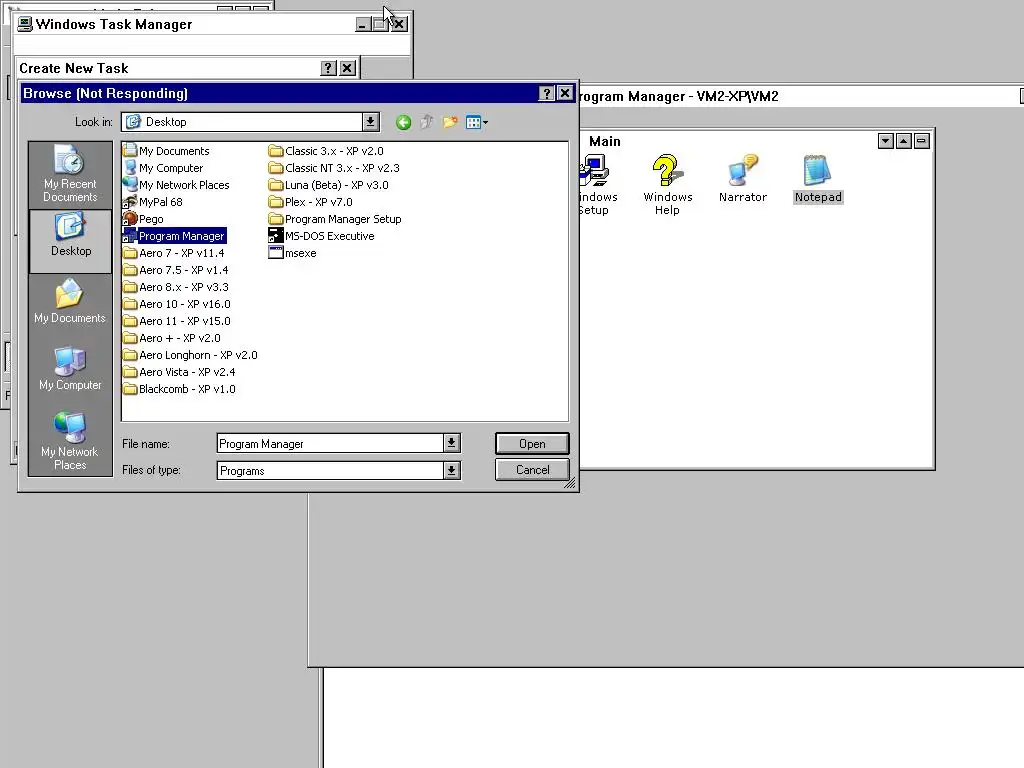Click Main group down-arrow button

(x=886, y=140)
